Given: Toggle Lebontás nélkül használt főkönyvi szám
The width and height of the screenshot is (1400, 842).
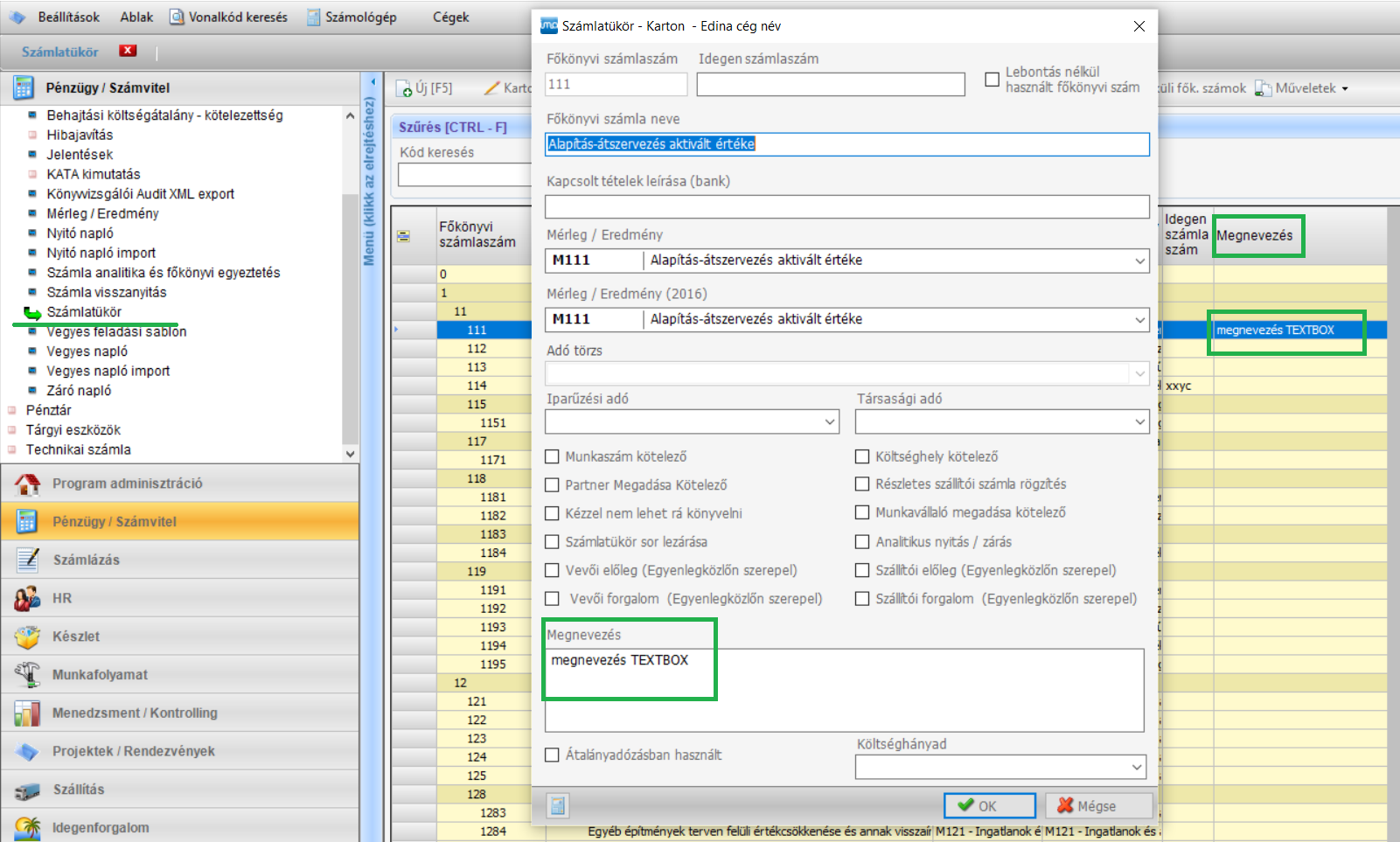Looking at the screenshot, I should point(993,80).
